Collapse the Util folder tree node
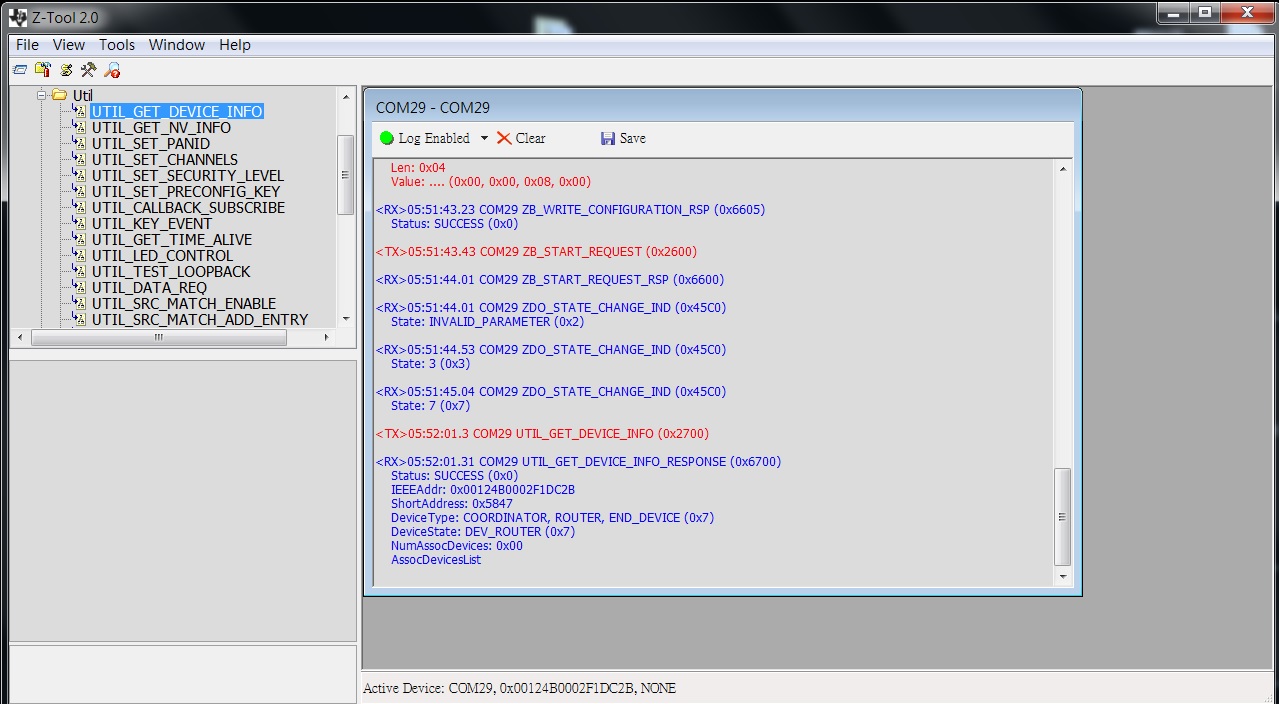Image resolution: width=1279 pixels, height=704 pixels. [42, 96]
